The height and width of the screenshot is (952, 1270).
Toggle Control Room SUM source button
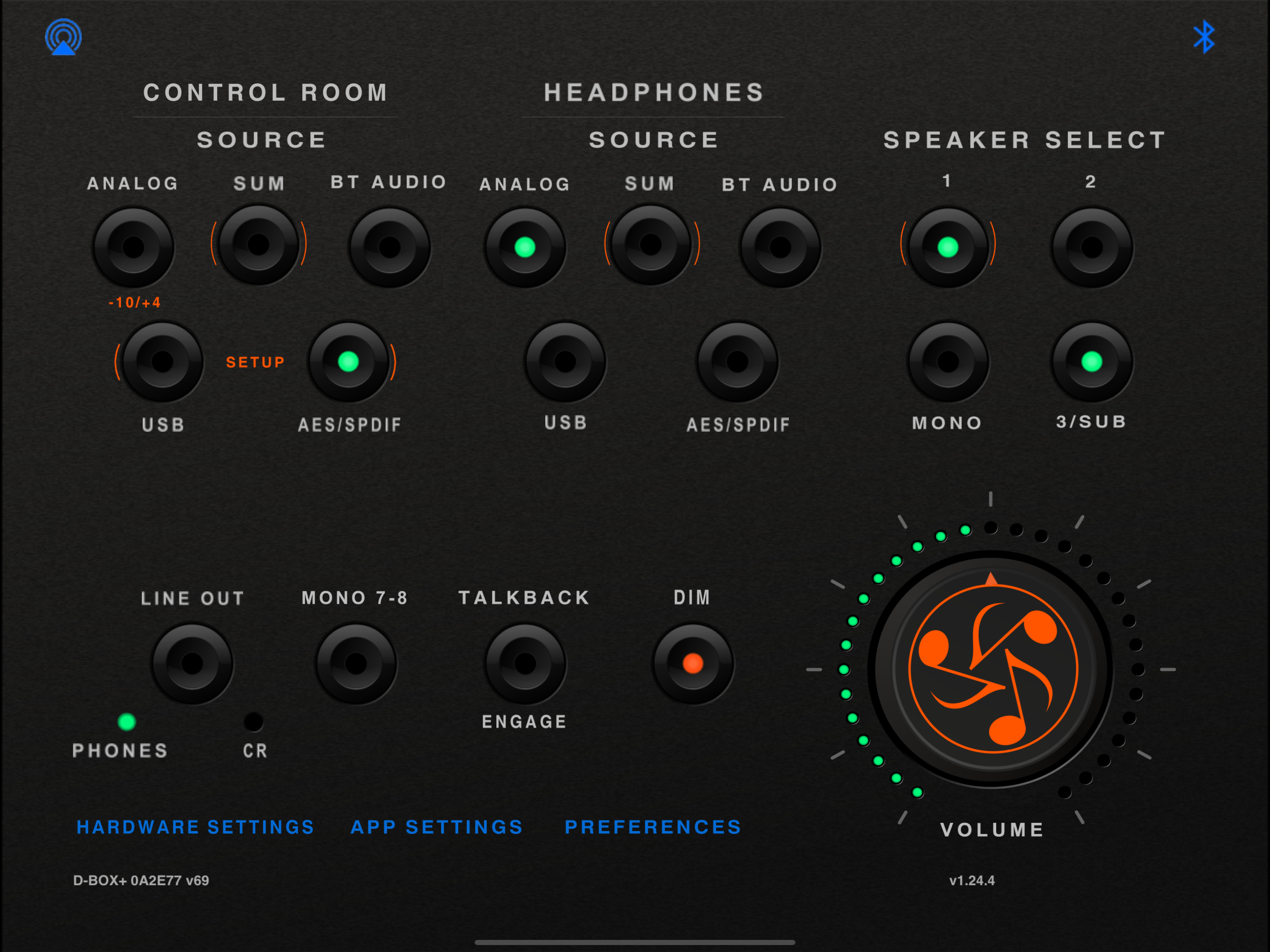pyautogui.click(x=258, y=245)
